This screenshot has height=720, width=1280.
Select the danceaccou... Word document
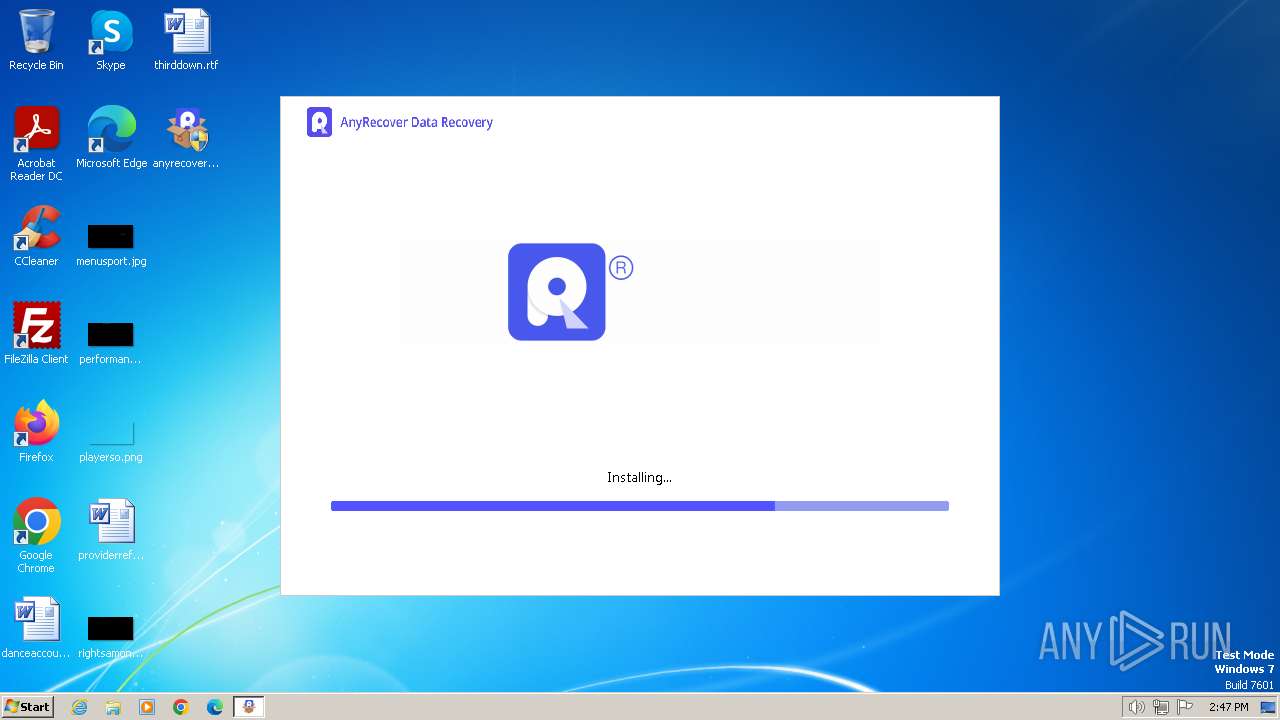click(36, 628)
